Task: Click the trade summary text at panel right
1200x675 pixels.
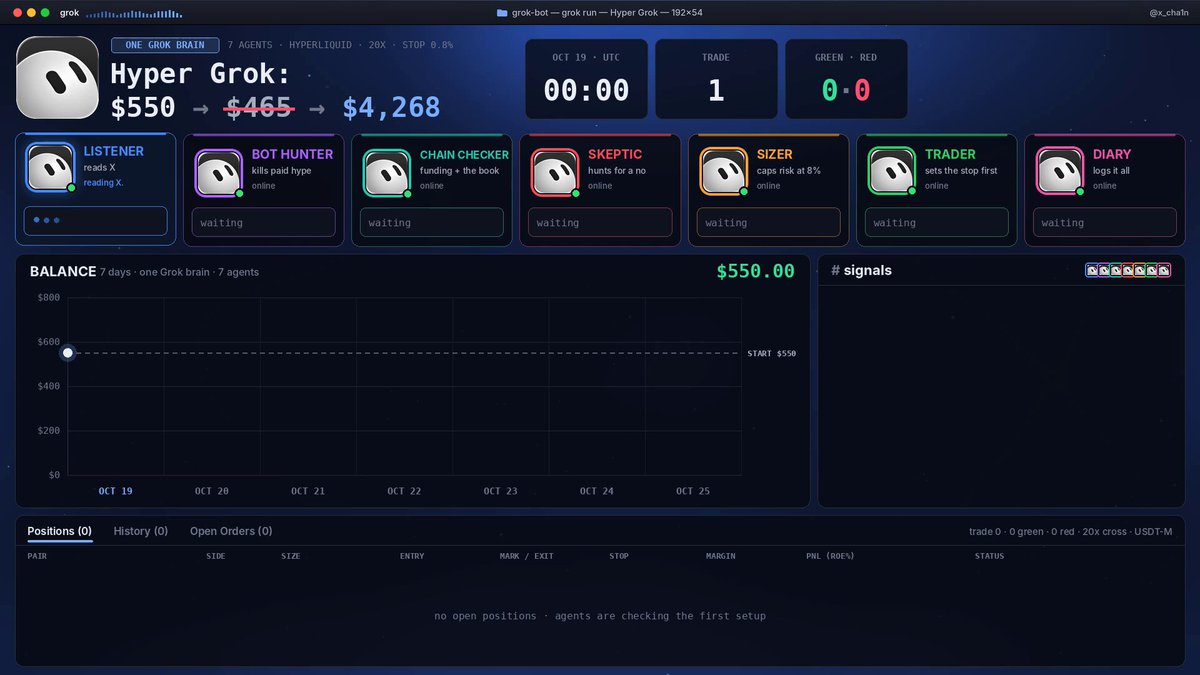Action: (1070, 531)
